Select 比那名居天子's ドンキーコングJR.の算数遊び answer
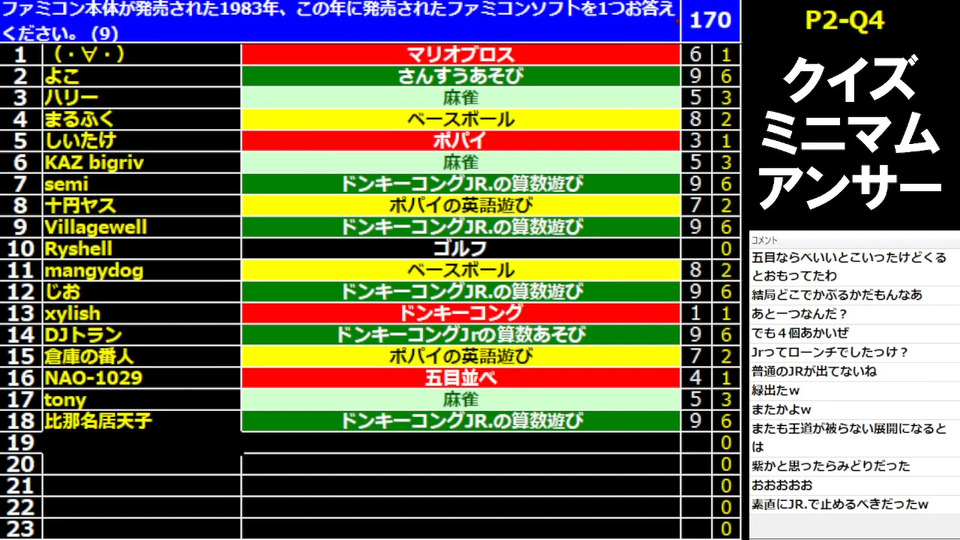Screen dimensions: 960x540 coord(460,421)
